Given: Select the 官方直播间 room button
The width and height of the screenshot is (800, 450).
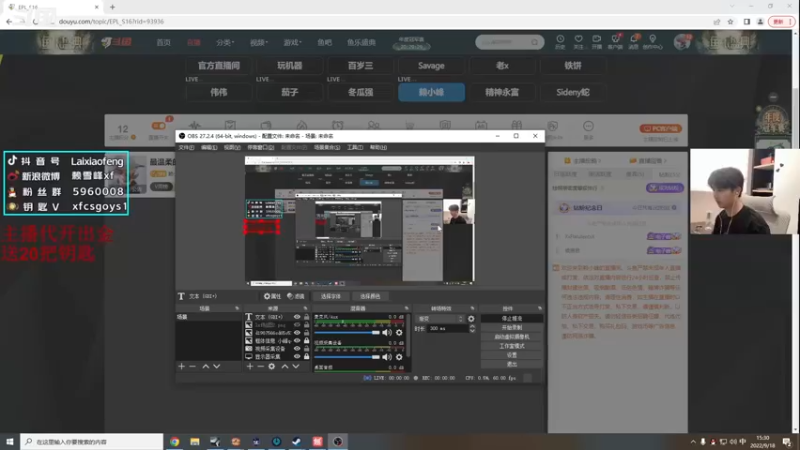Looking at the screenshot, I should [218, 65].
